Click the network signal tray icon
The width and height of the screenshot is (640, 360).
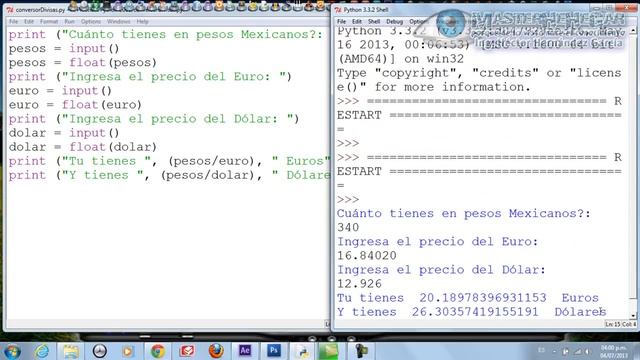(x=578, y=351)
